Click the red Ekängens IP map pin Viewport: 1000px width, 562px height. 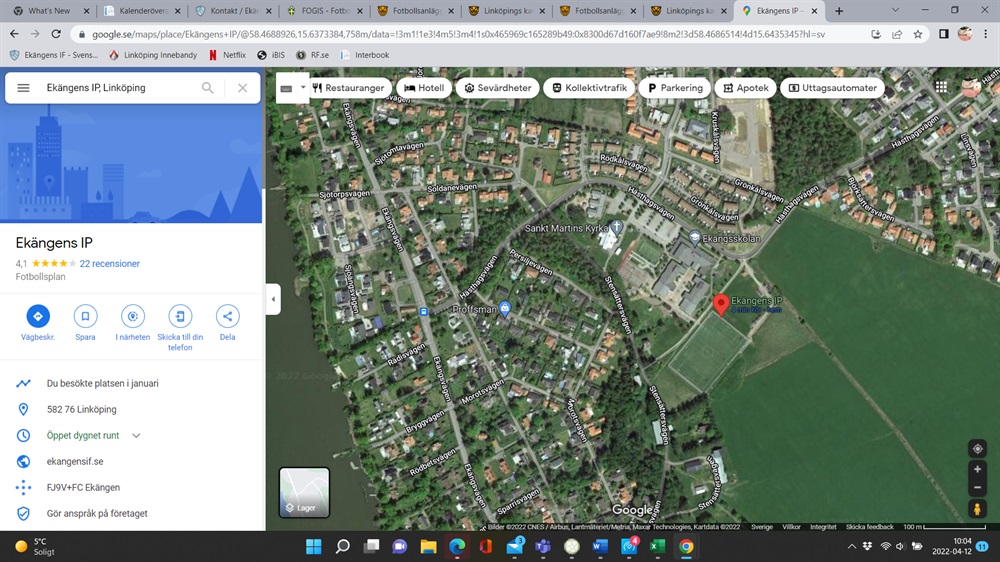pyautogui.click(x=721, y=304)
